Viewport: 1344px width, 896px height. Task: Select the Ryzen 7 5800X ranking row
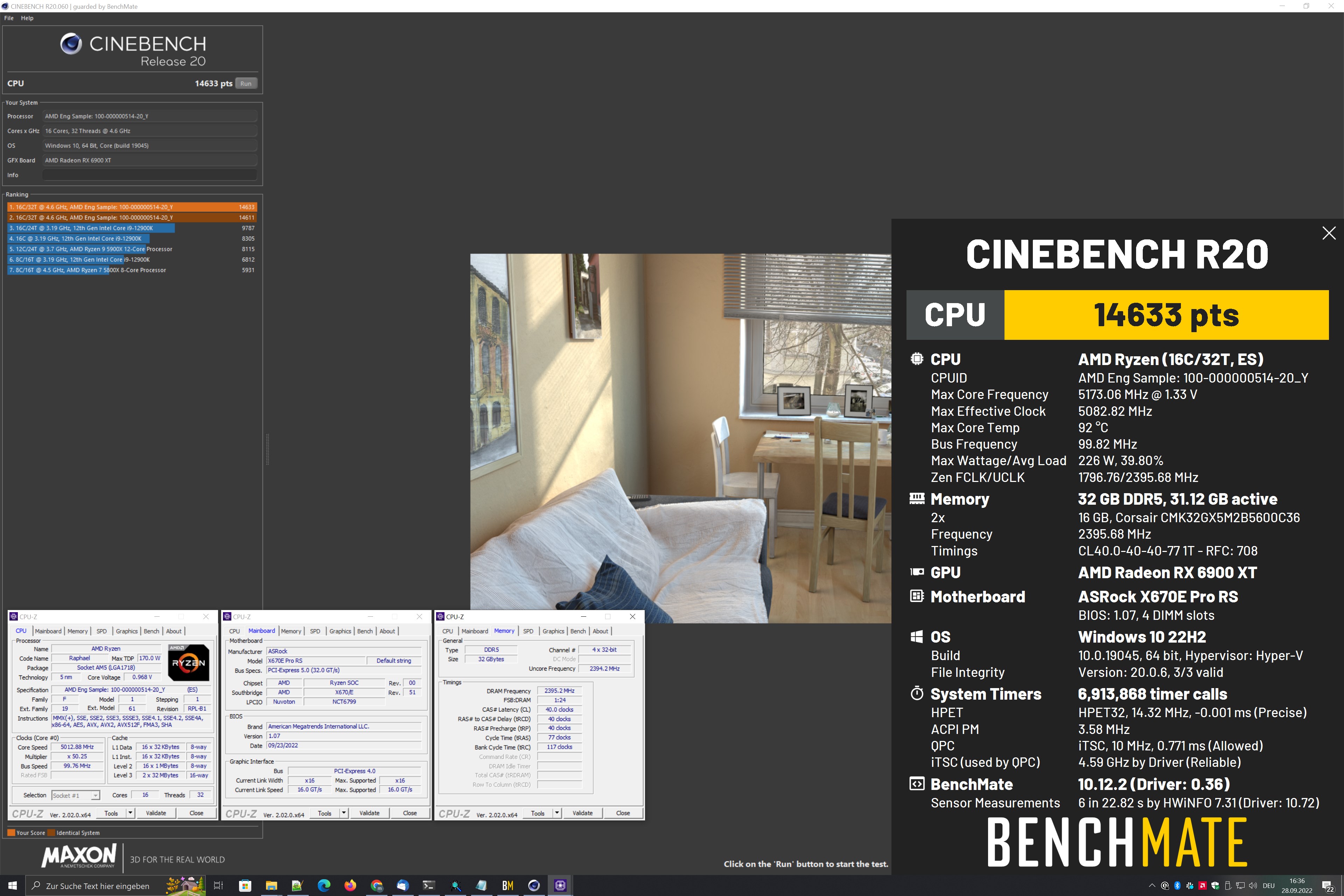click(x=132, y=270)
